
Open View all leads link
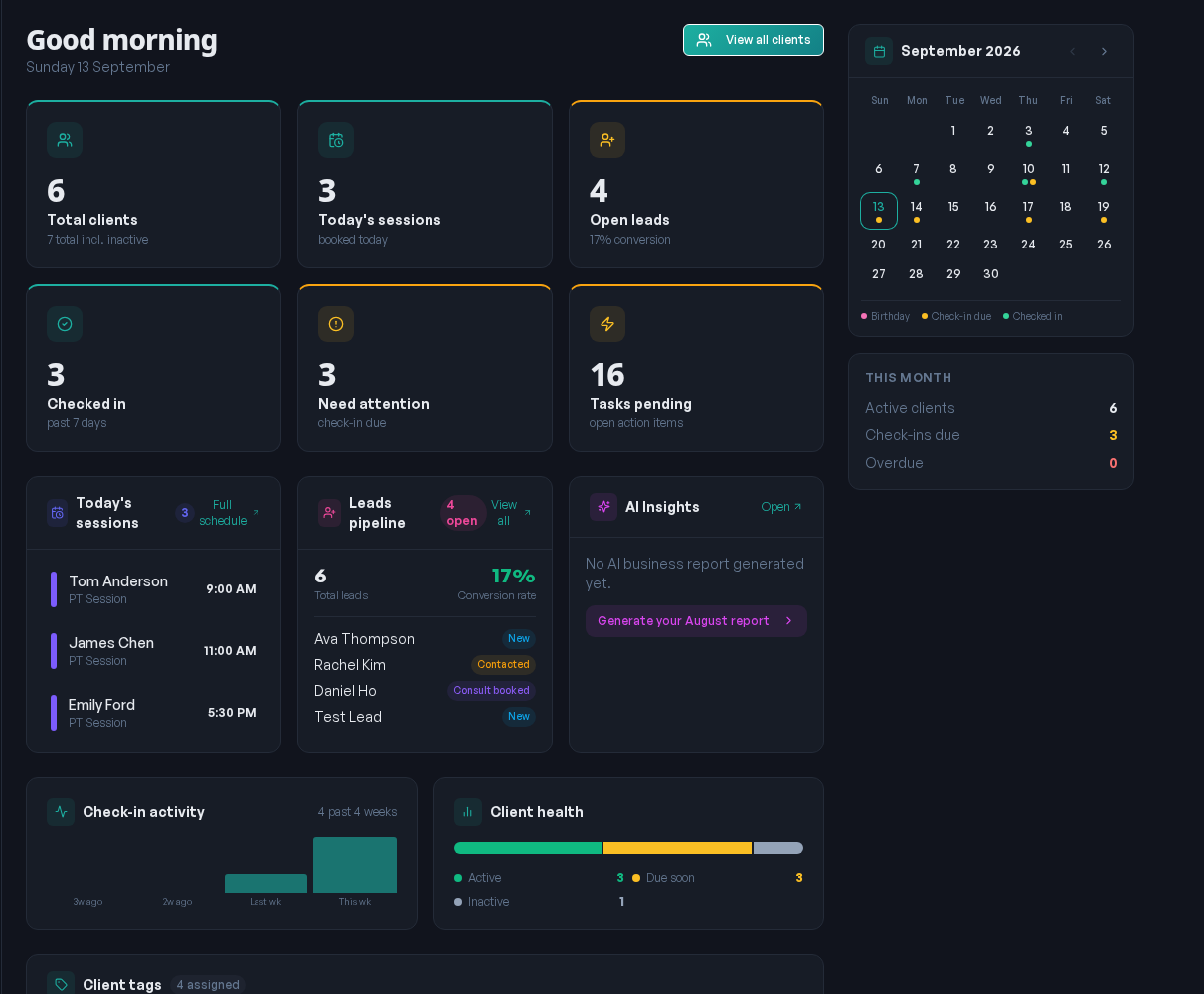[511, 513]
